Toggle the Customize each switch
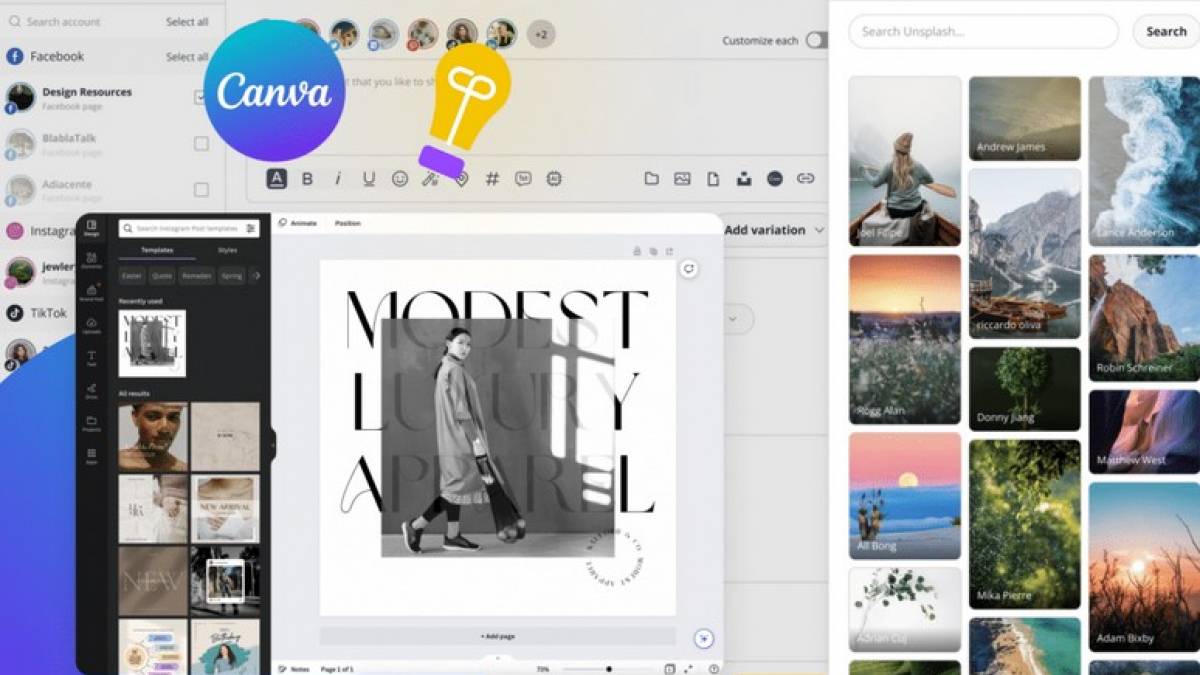Viewport: 1200px width, 675px height. point(816,40)
